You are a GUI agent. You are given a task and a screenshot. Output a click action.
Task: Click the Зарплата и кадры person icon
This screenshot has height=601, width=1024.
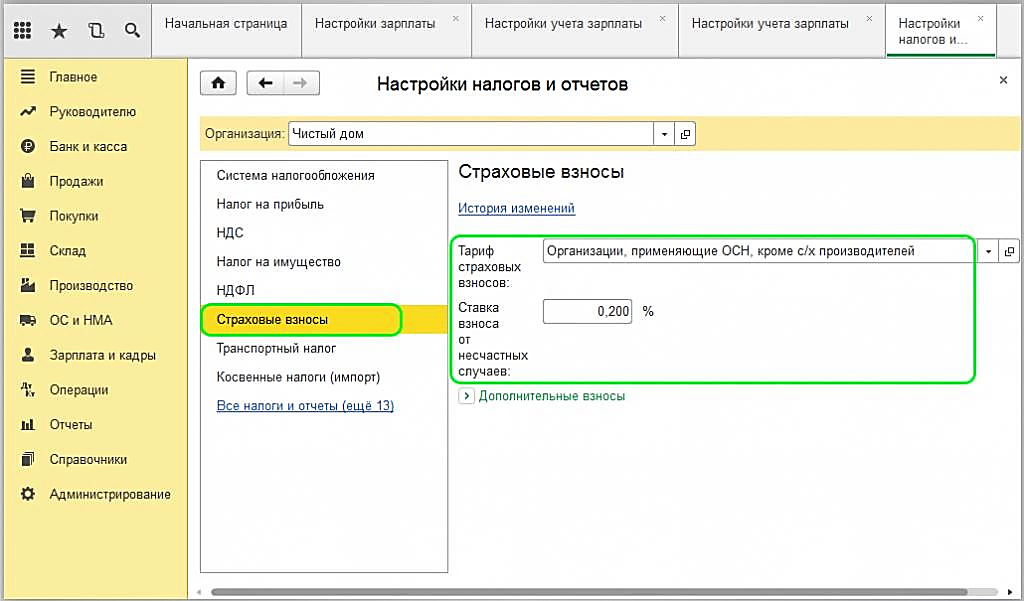coord(27,355)
